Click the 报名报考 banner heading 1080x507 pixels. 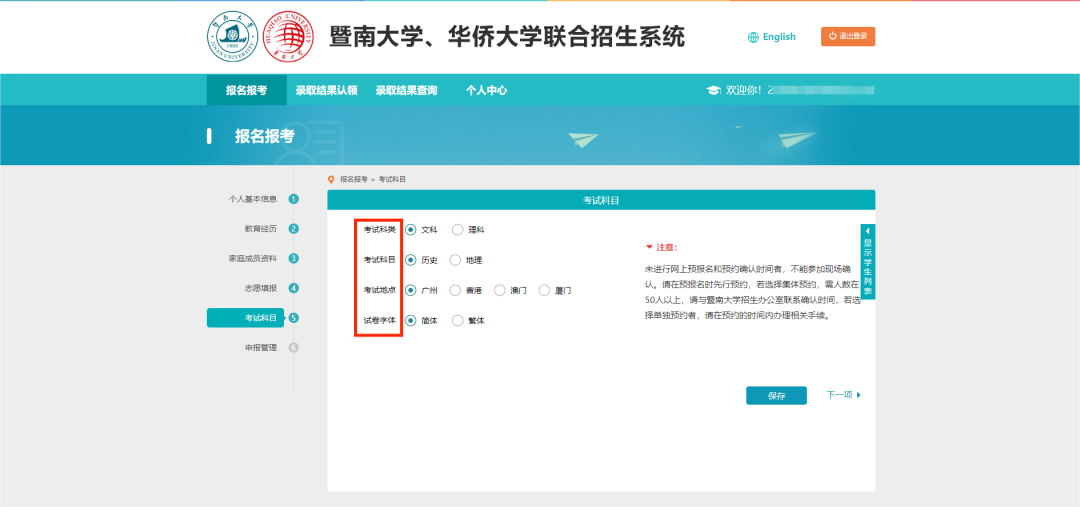pyautogui.click(x=264, y=136)
